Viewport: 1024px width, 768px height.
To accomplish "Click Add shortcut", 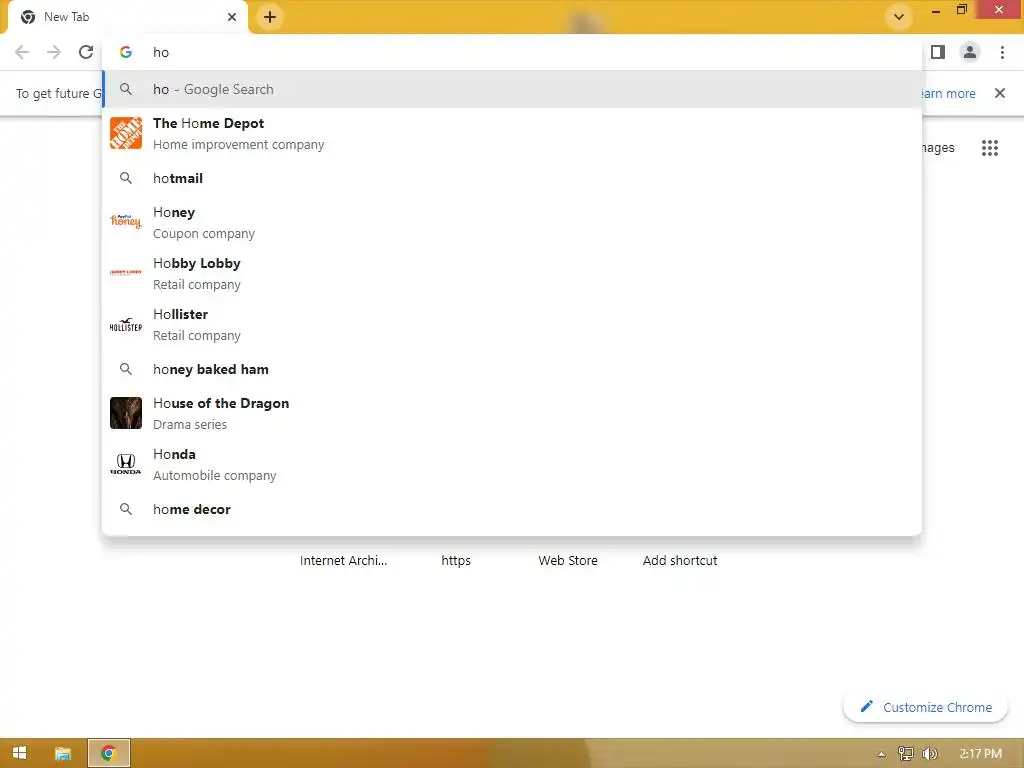I will pyautogui.click(x=680, y=560).
